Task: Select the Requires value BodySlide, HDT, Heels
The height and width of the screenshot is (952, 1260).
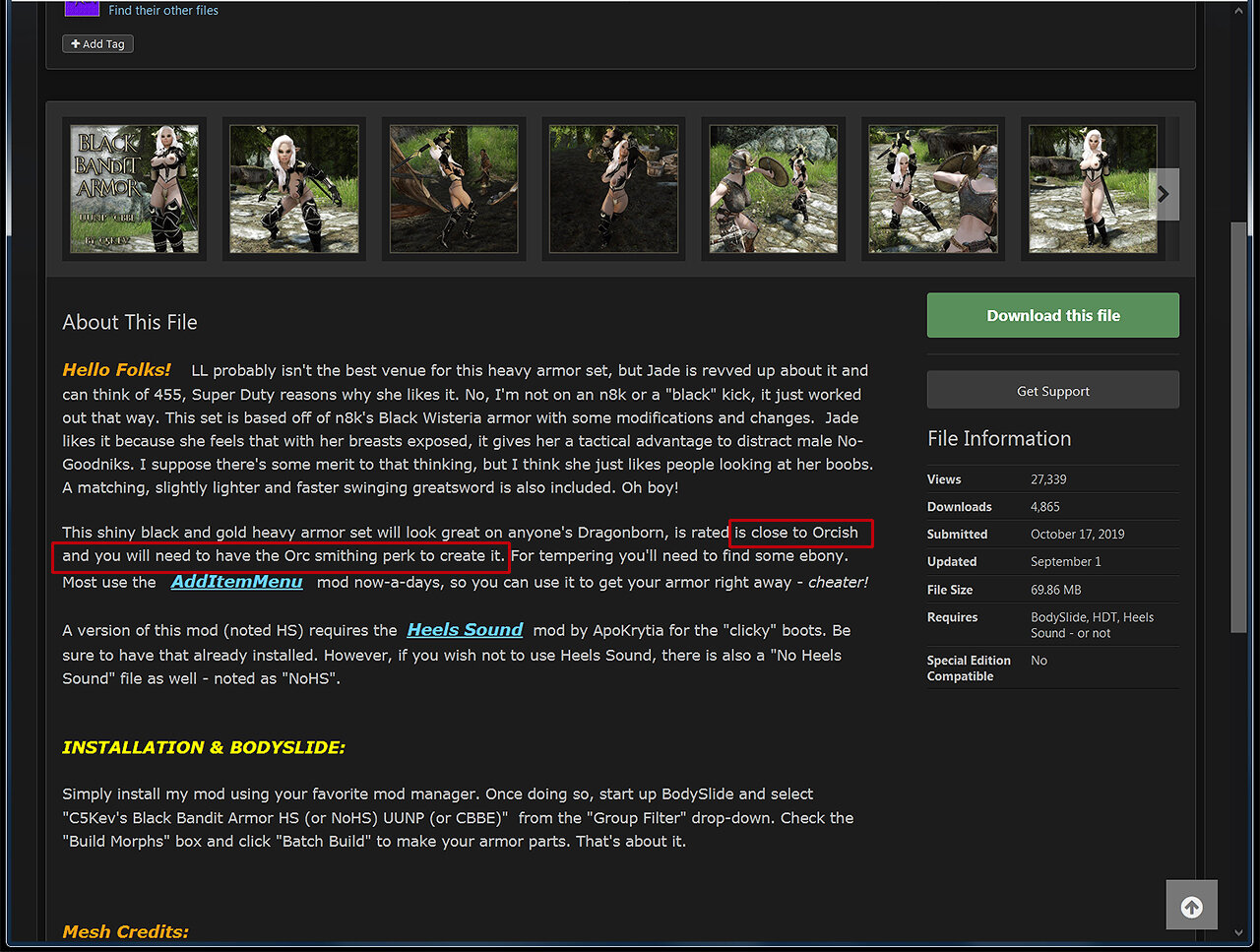Action: pos(1093,625)
